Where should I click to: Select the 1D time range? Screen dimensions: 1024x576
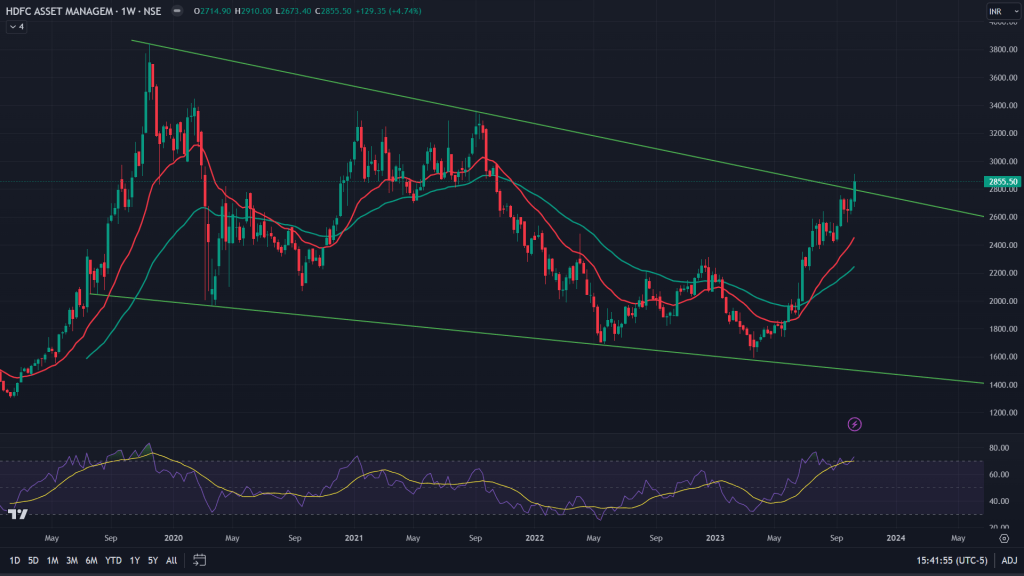[14, 561]
